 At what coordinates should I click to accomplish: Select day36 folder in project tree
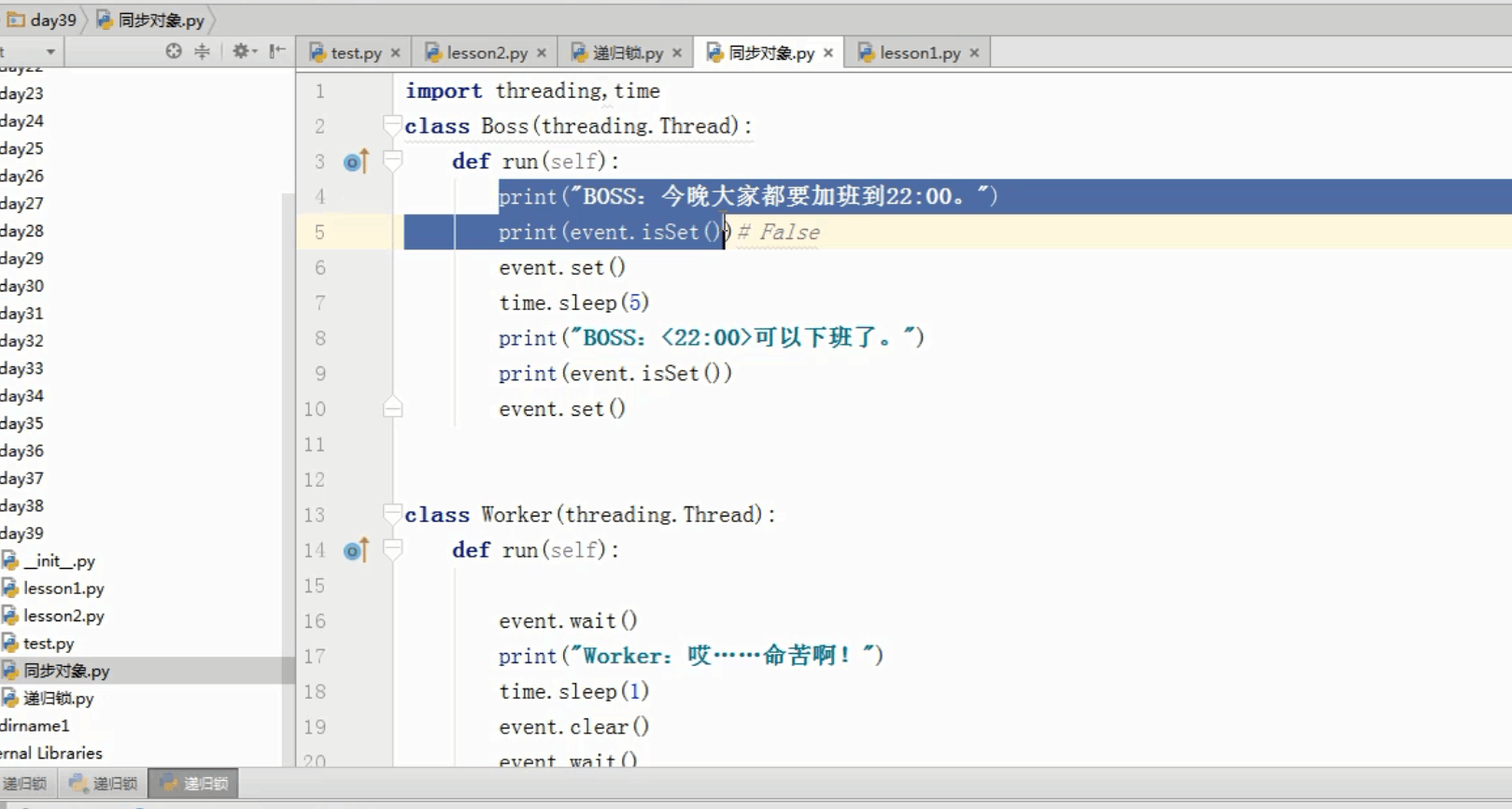pos(22,450)
